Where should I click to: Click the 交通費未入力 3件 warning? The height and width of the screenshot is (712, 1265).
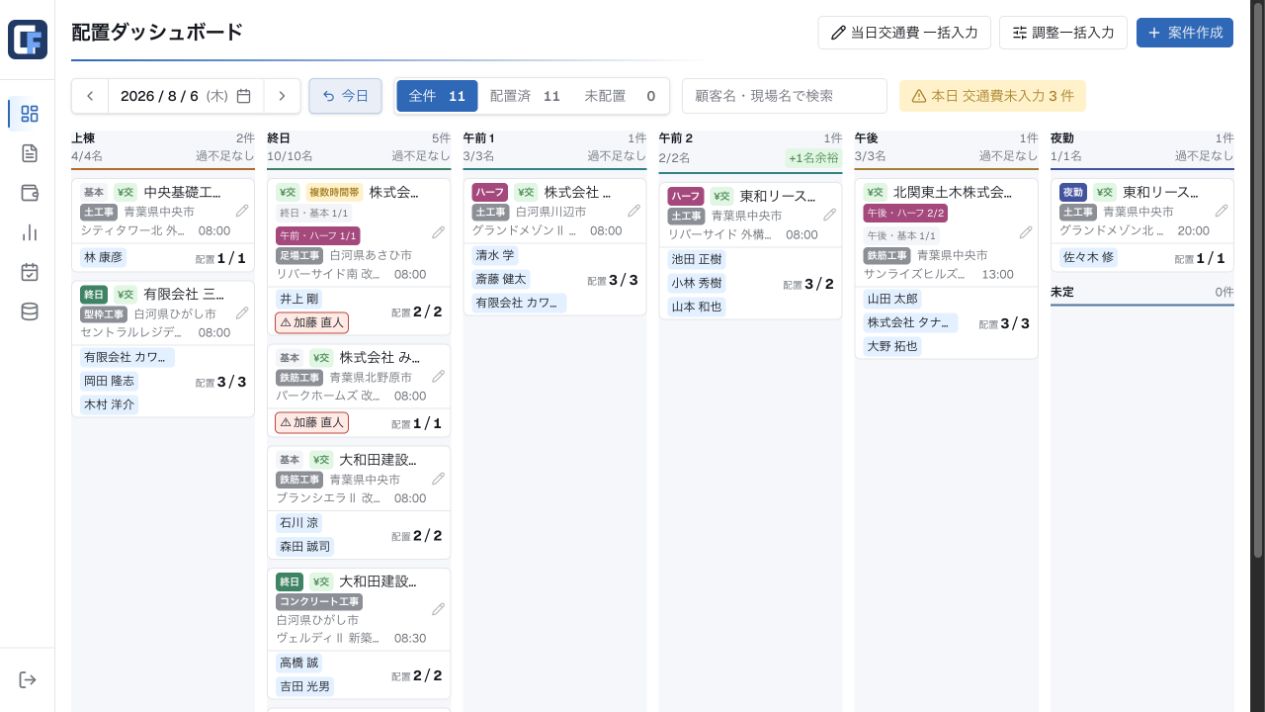click(x=993, y=96)
